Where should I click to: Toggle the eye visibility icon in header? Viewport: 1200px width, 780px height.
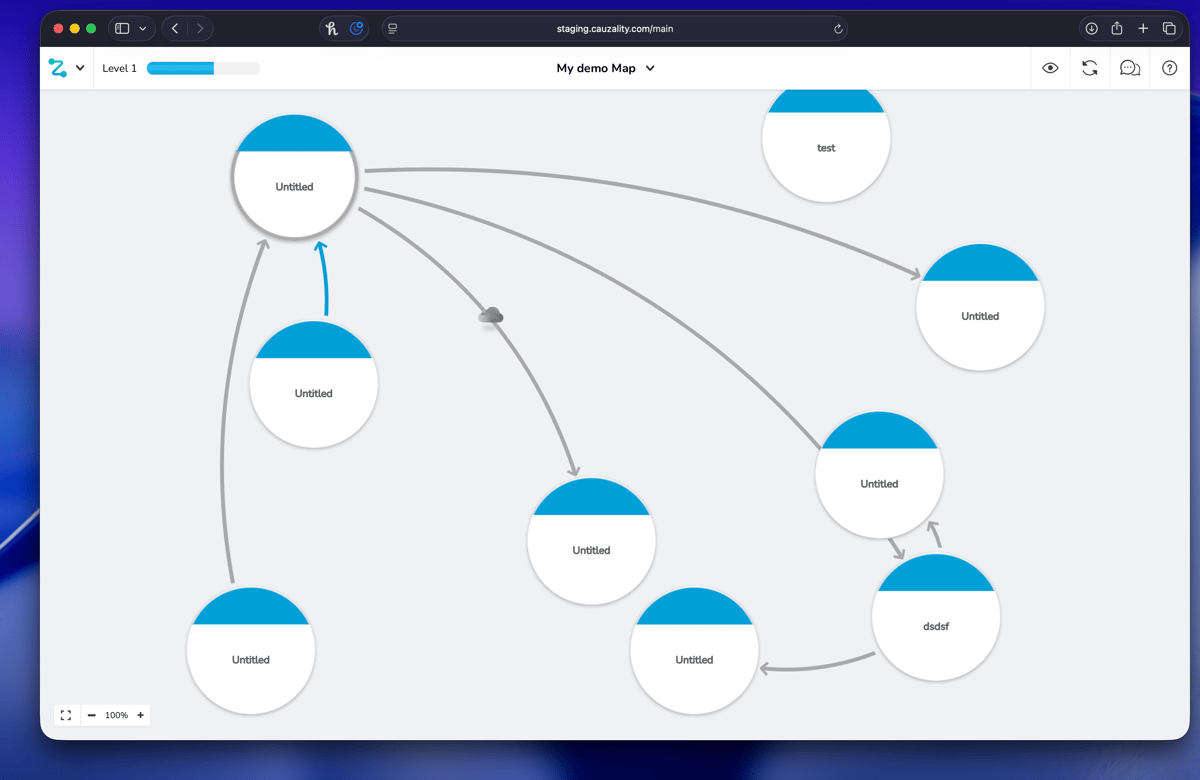point(1050,68)
